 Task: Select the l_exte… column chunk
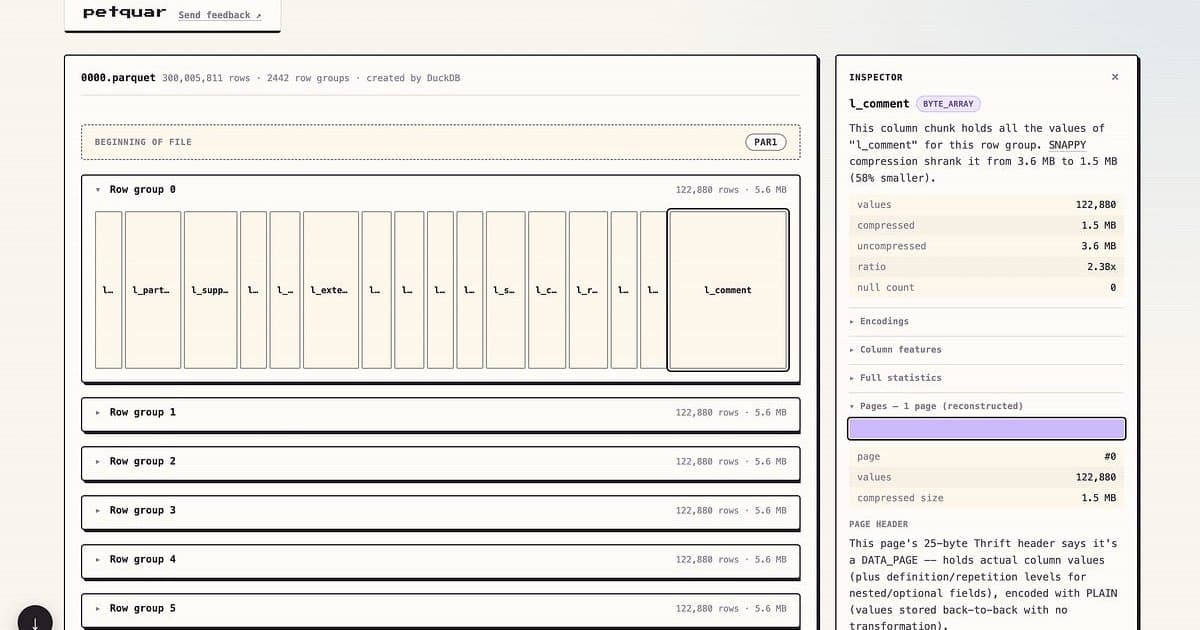click(331, 290)
